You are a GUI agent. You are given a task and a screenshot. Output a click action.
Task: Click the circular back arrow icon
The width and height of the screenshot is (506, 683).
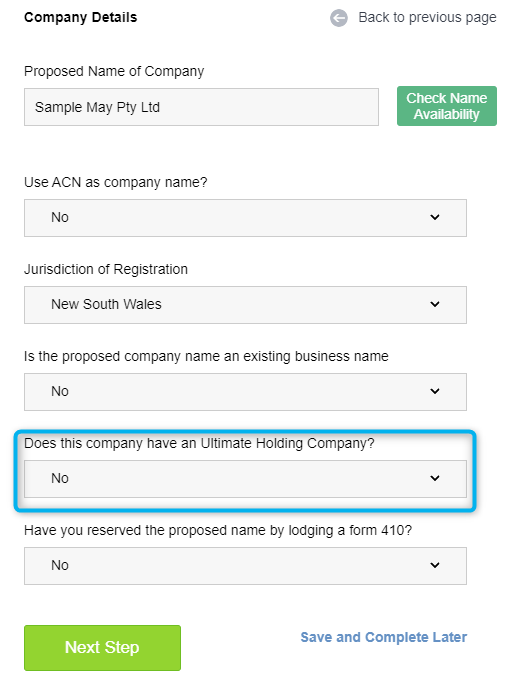[x=338, y=18]
